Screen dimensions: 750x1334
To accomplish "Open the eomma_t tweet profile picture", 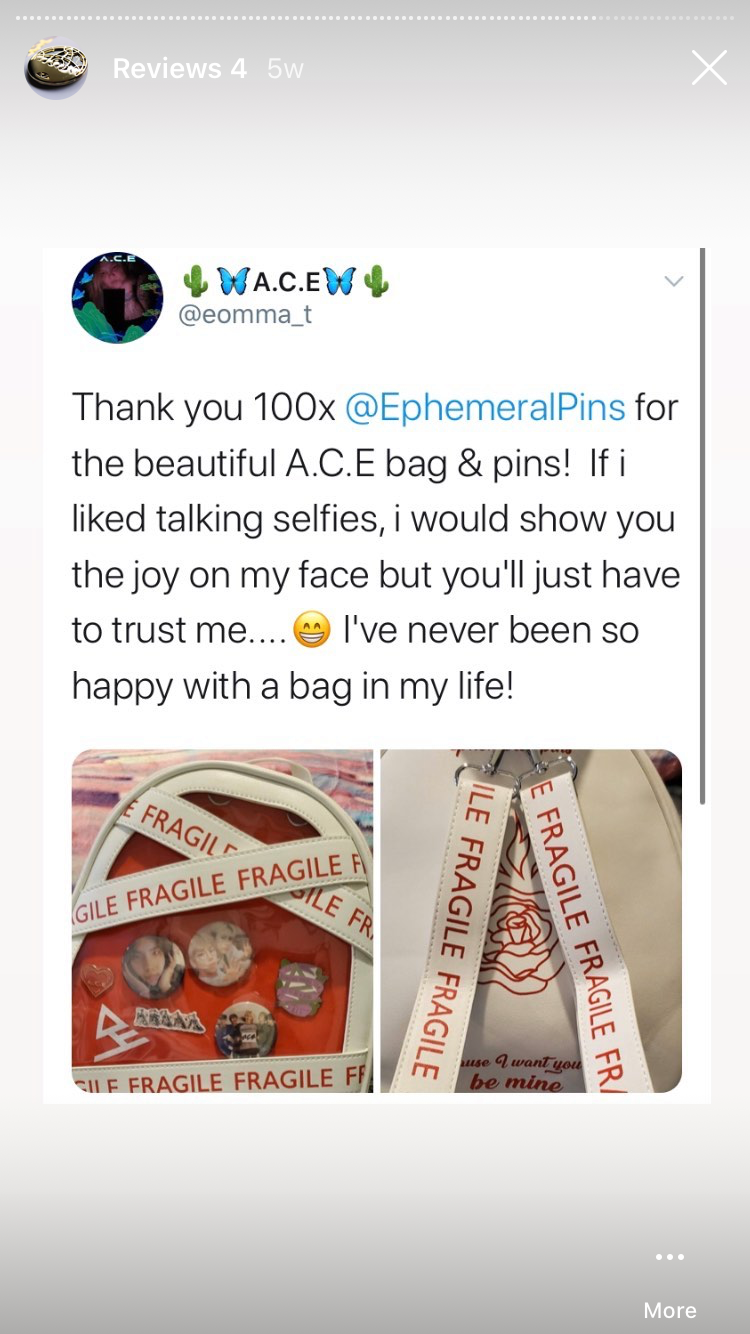I will pos(117,297).
